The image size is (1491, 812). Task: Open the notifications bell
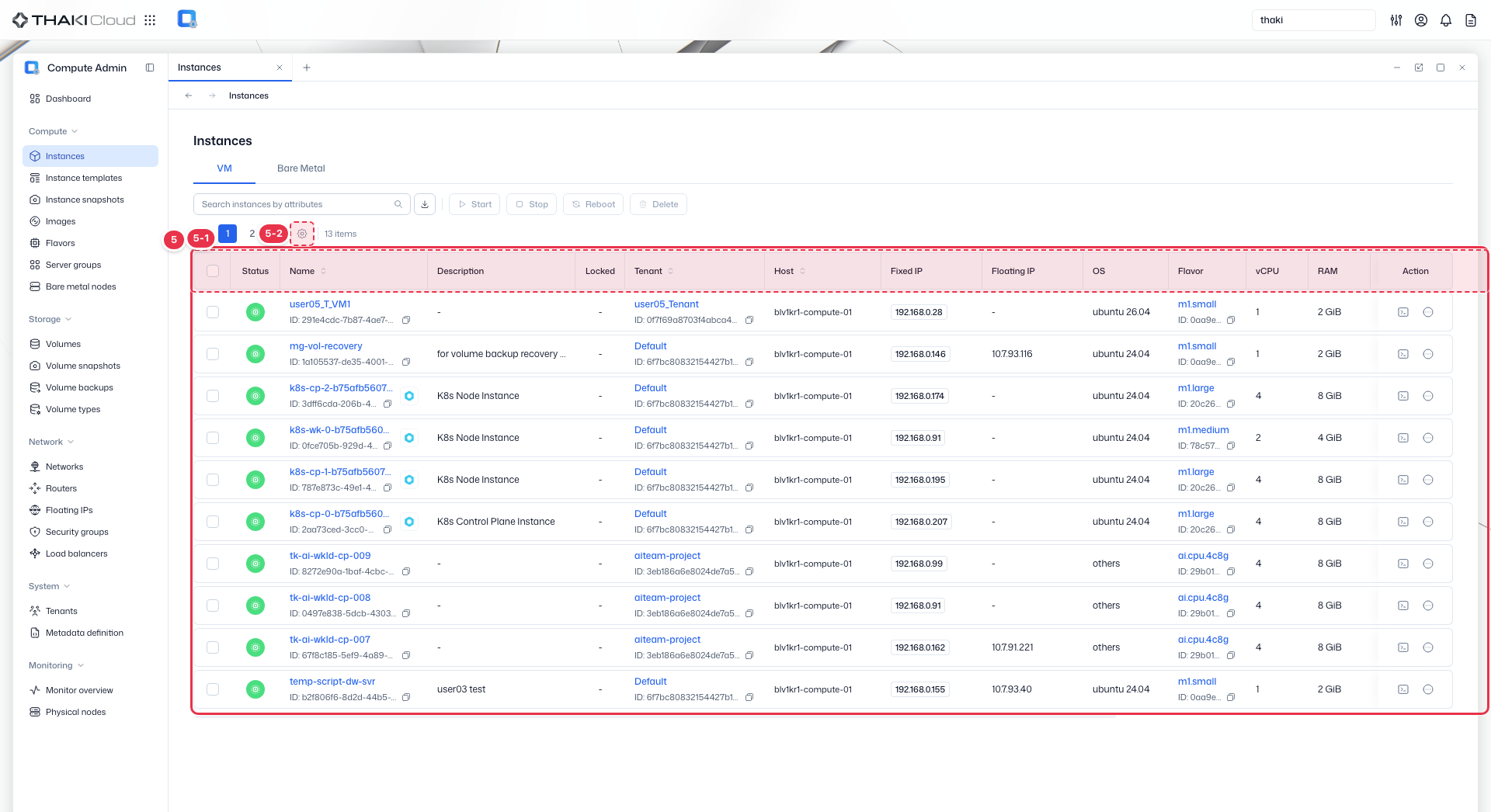click(1445, 20)
